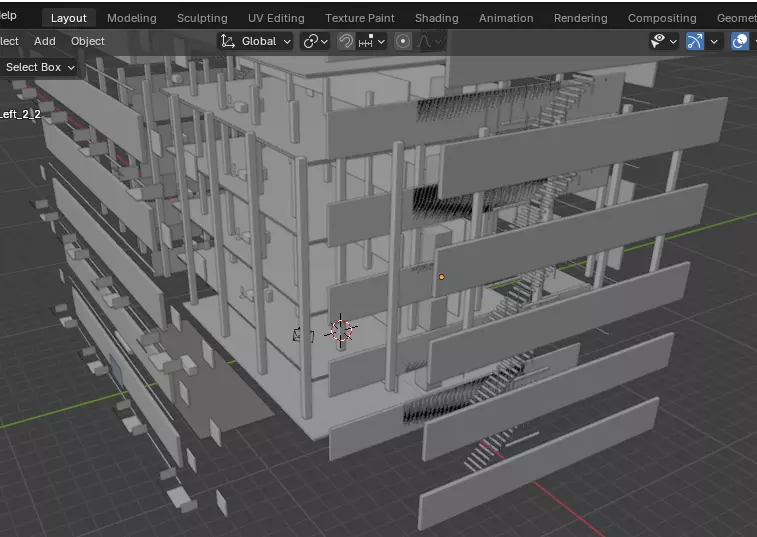Open the Object menu in viewport header

[87, 42]
